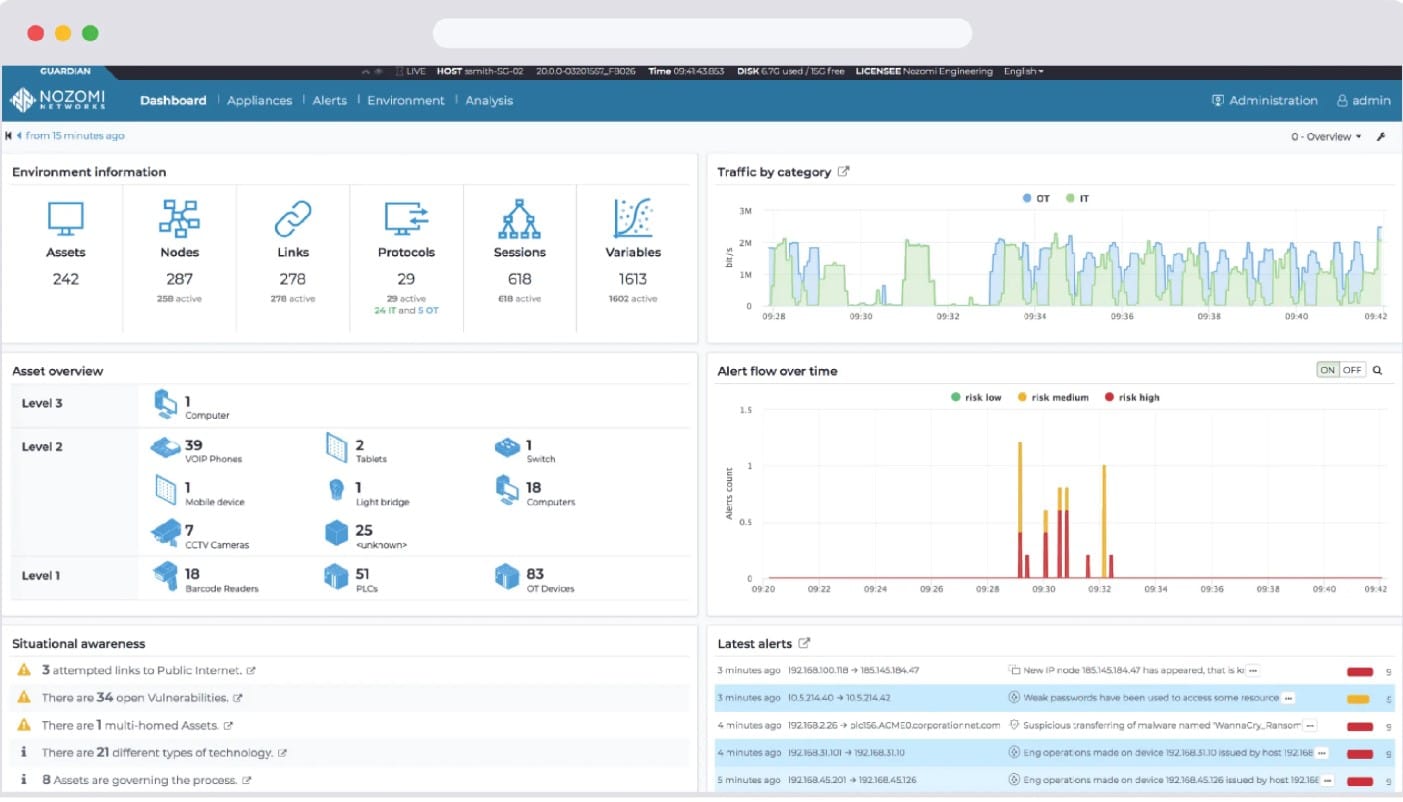Open the Analysis menu
Screen dimensions: 1403x802
point(489,100)
